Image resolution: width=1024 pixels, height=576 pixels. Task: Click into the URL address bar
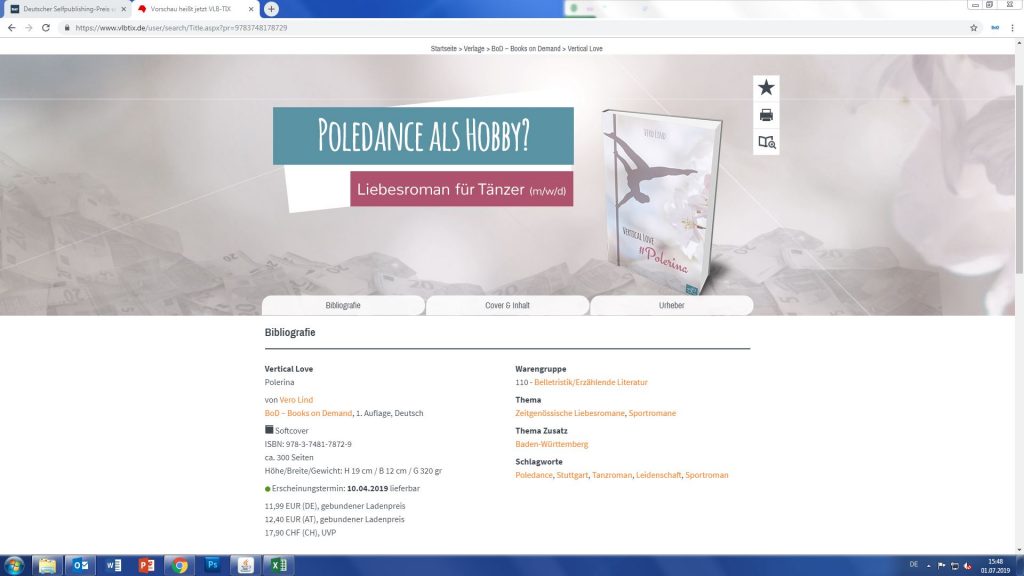click(509, 27)
